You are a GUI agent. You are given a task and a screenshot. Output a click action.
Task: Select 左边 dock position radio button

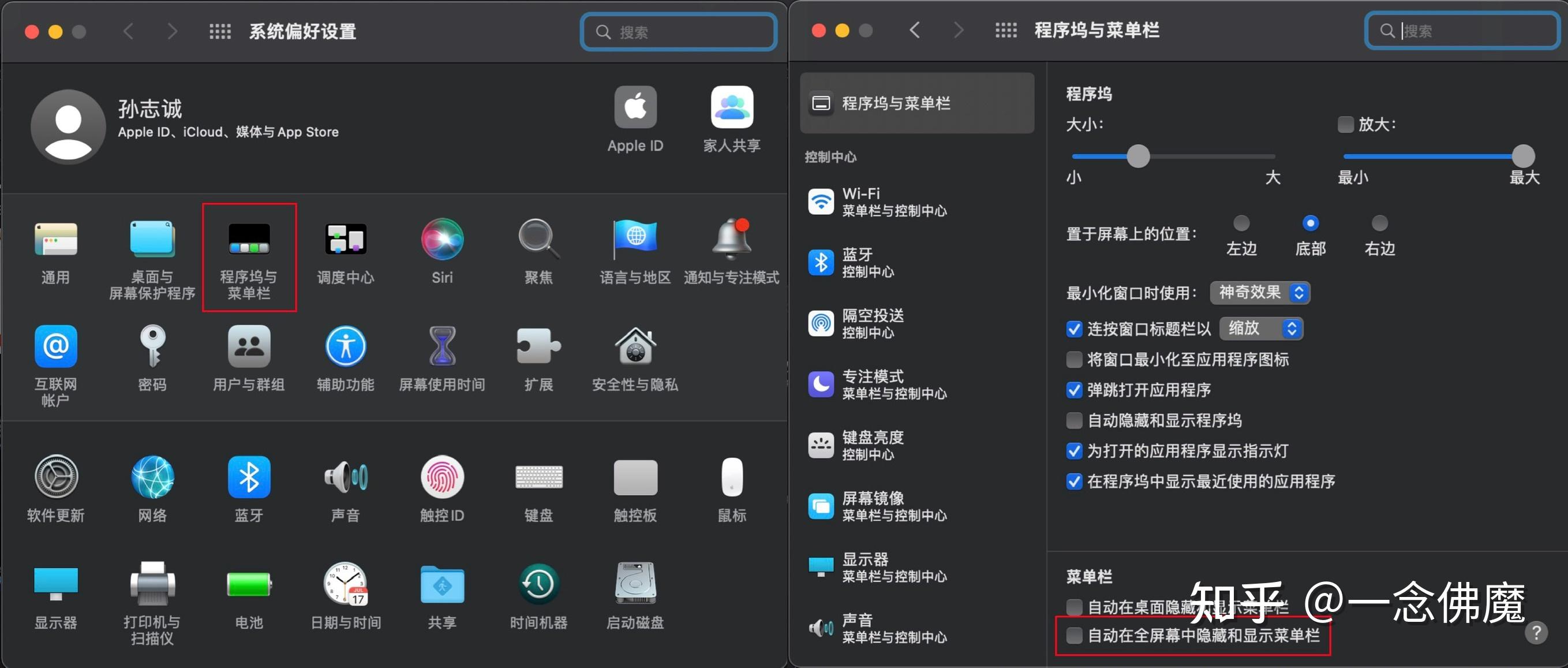tap(1241, 223)
